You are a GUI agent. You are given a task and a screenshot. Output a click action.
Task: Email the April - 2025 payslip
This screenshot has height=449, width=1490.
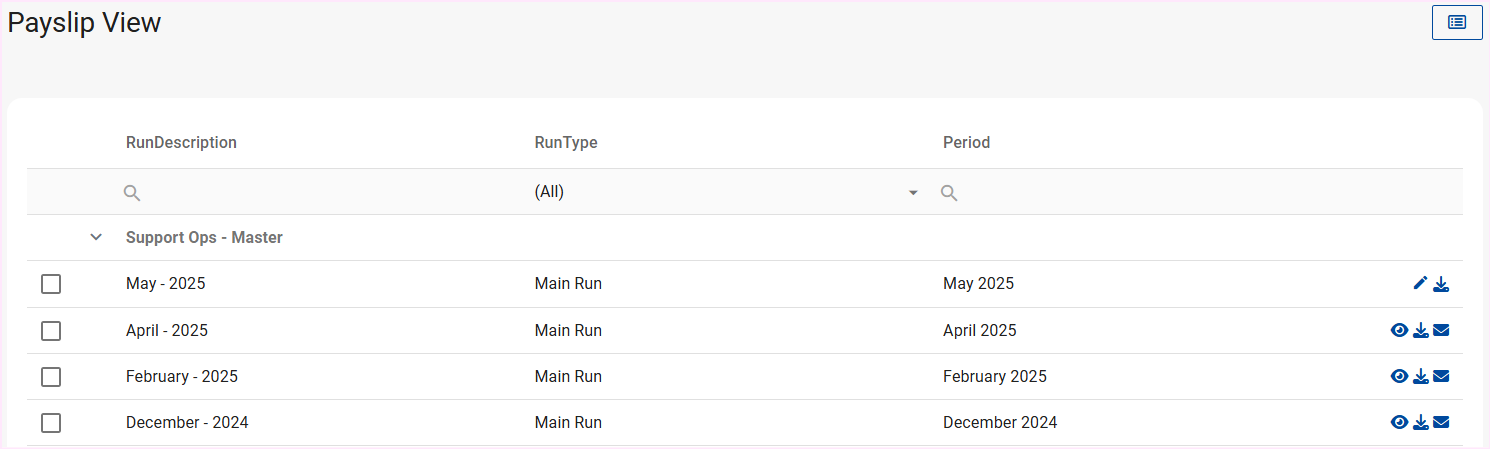pos(1441,331)
